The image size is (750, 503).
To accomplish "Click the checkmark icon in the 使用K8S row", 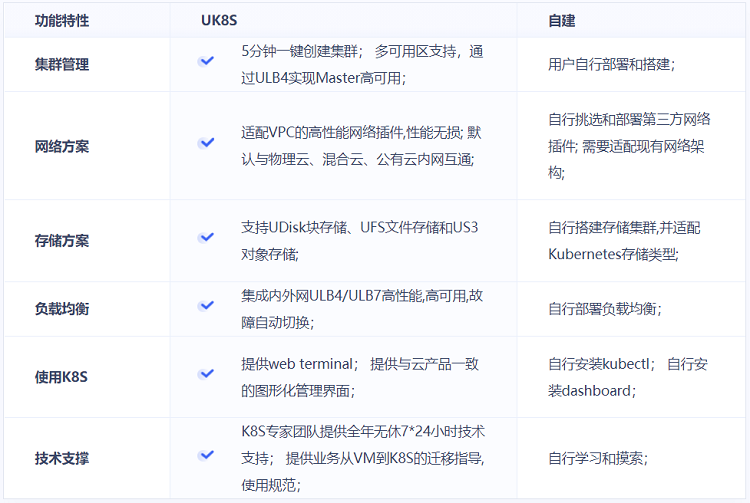I will click(x=206, y=374).
